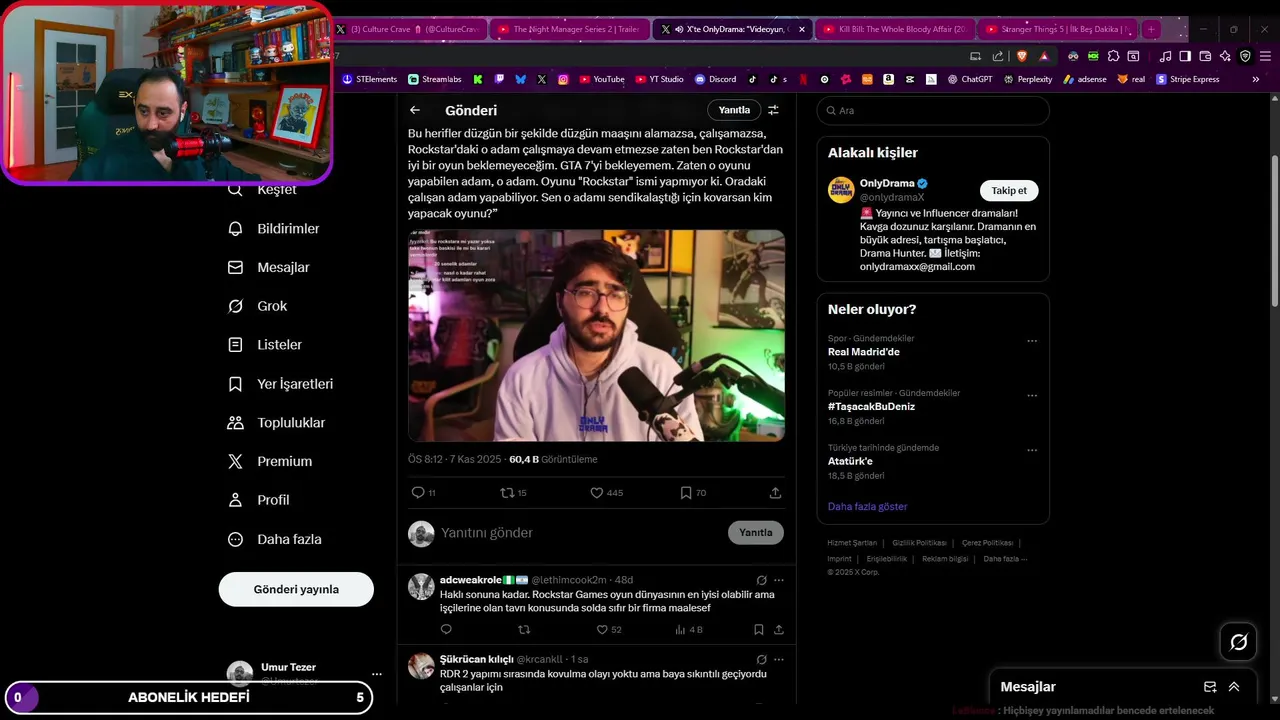
Task: Like the post showing 445 likes
Action: coord(596,493)
